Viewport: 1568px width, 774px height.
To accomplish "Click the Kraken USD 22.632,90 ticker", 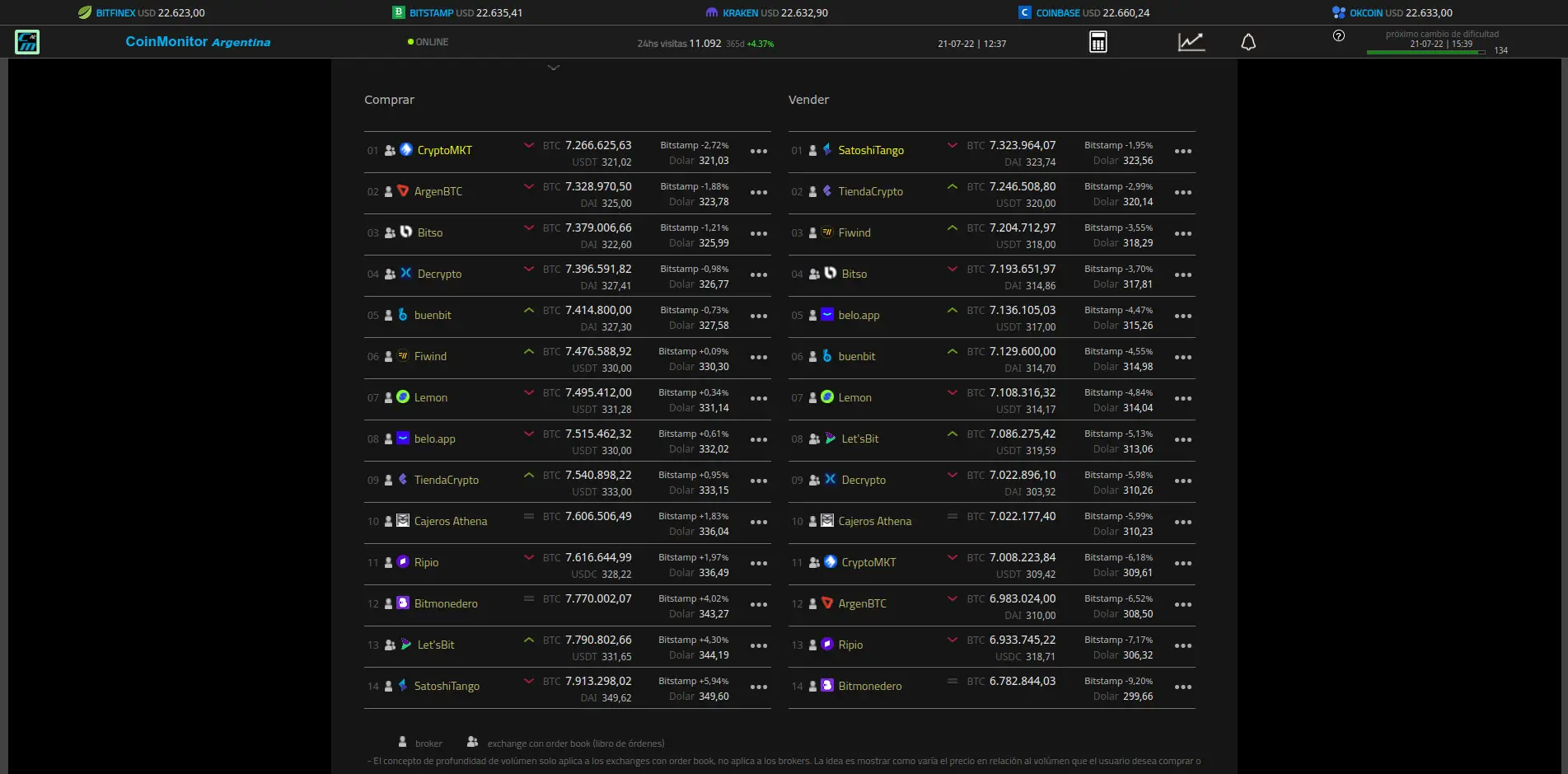I will (767, 12).
